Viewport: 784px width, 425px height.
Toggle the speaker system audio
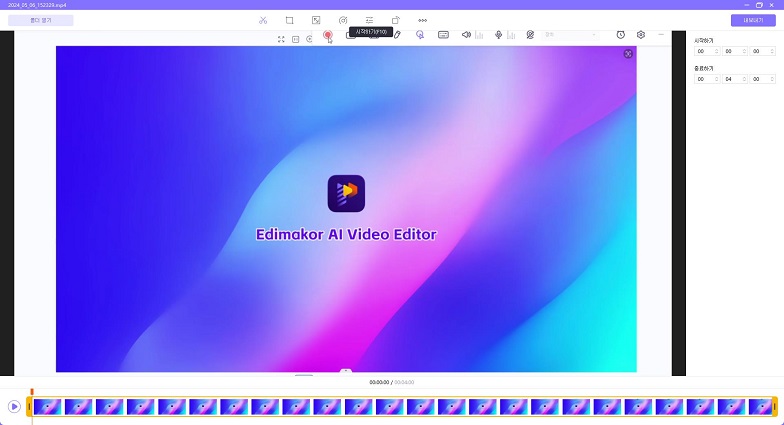(x=466, y=35)
